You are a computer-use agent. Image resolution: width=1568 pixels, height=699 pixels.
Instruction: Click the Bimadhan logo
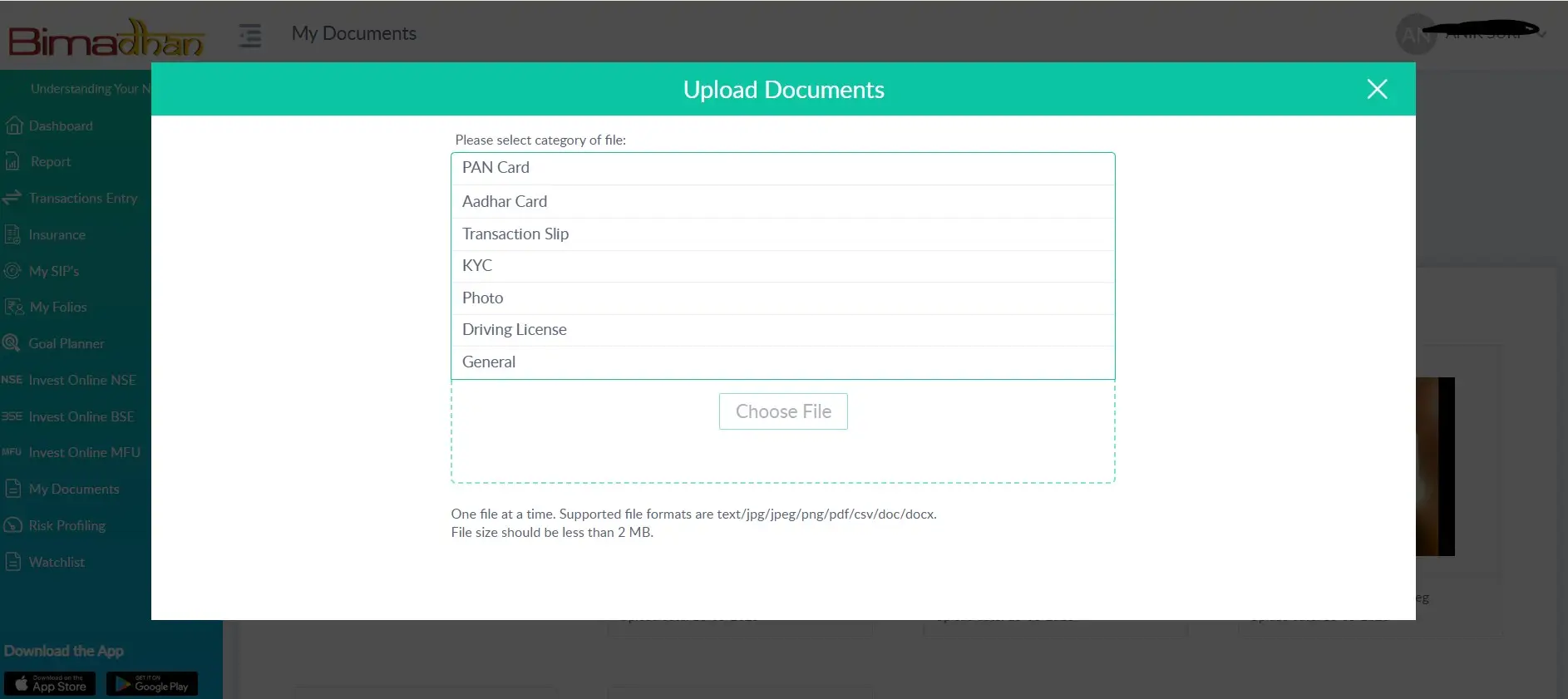pos(106,38)
